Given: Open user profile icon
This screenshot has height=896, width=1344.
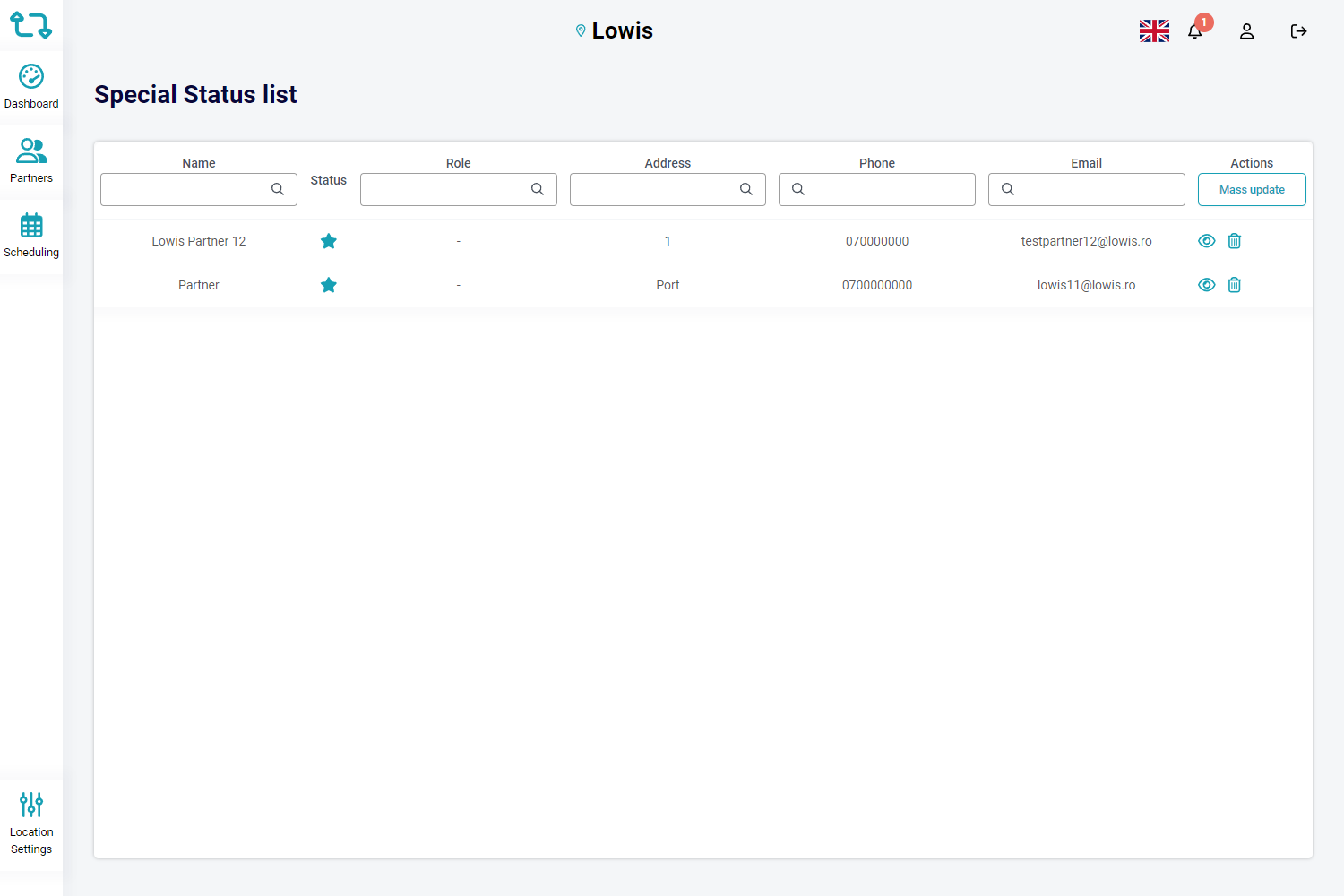Looking at the screenshot, I should coord(1246,31).
